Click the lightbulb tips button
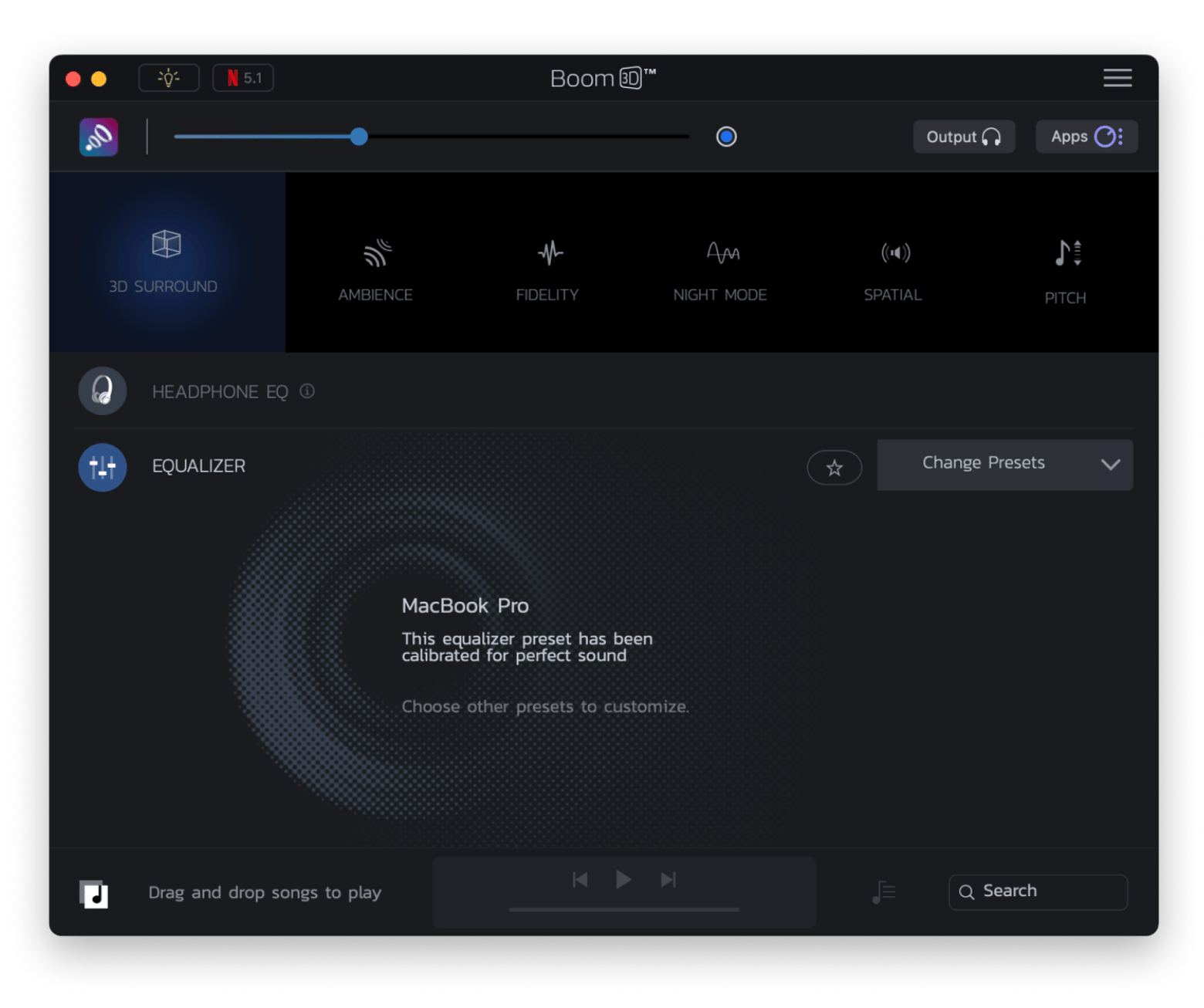Viewport: 1204px width, 1008px height. 169,78
